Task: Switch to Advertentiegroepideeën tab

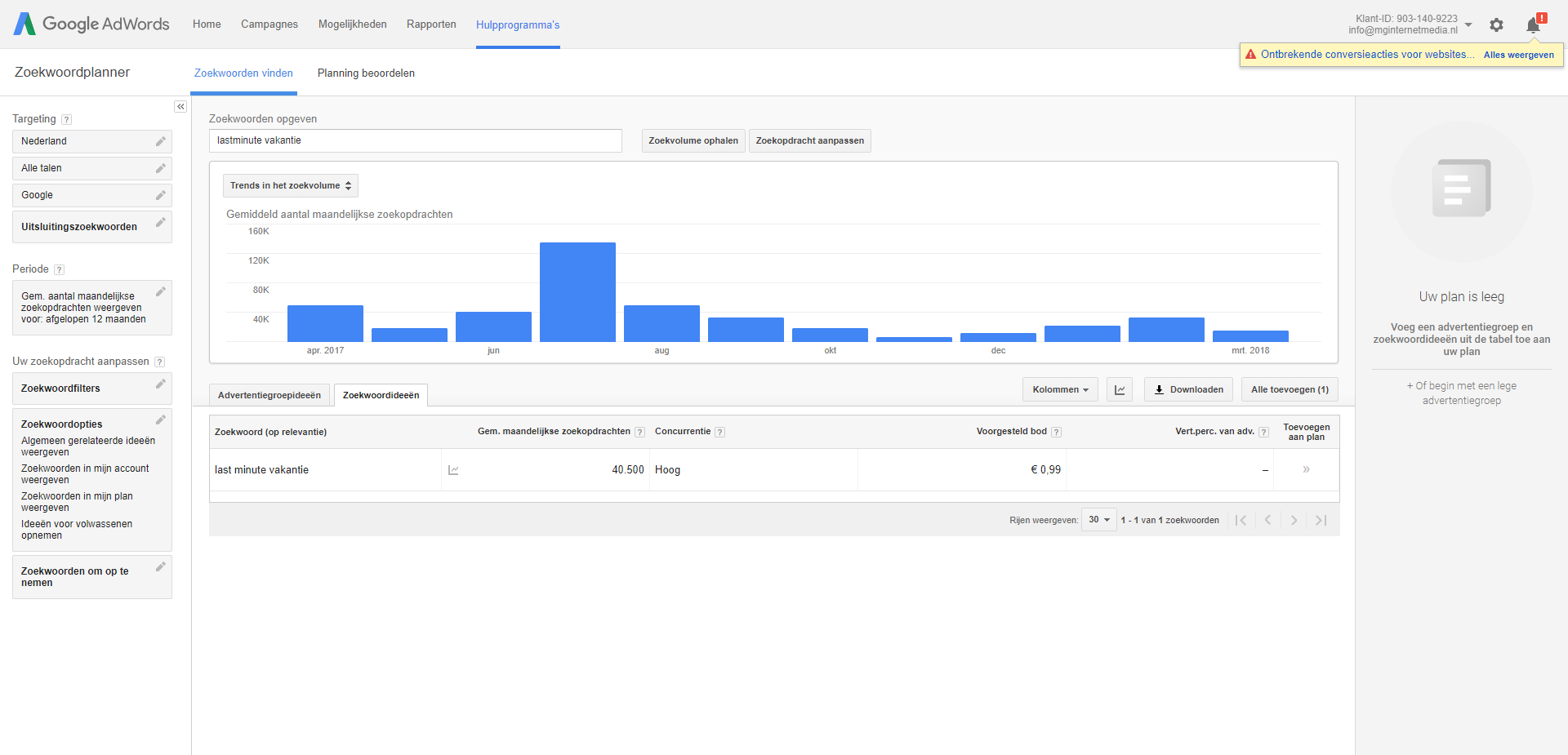Action: [x=269, y=395]
